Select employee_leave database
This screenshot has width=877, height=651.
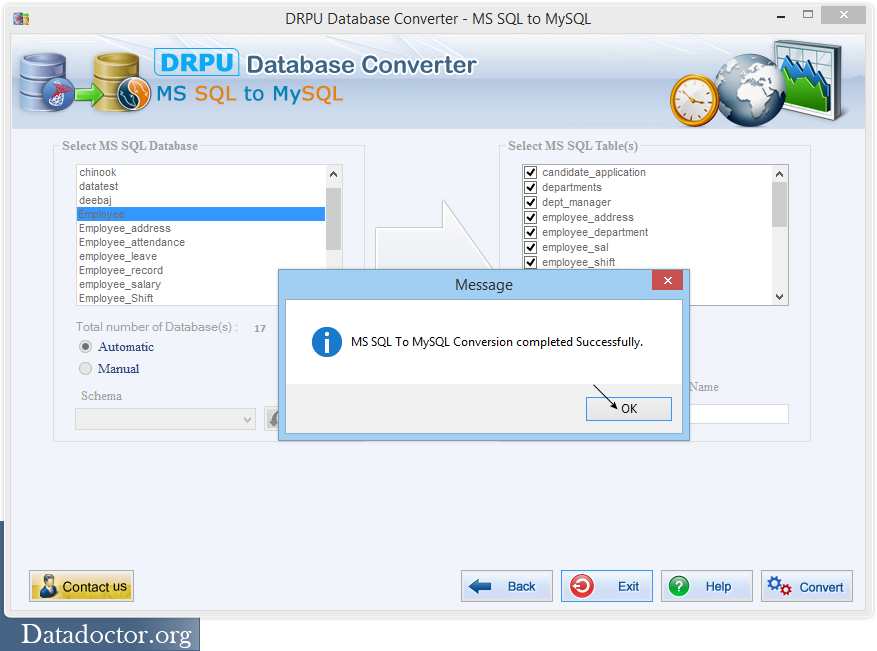pos(200,256)
